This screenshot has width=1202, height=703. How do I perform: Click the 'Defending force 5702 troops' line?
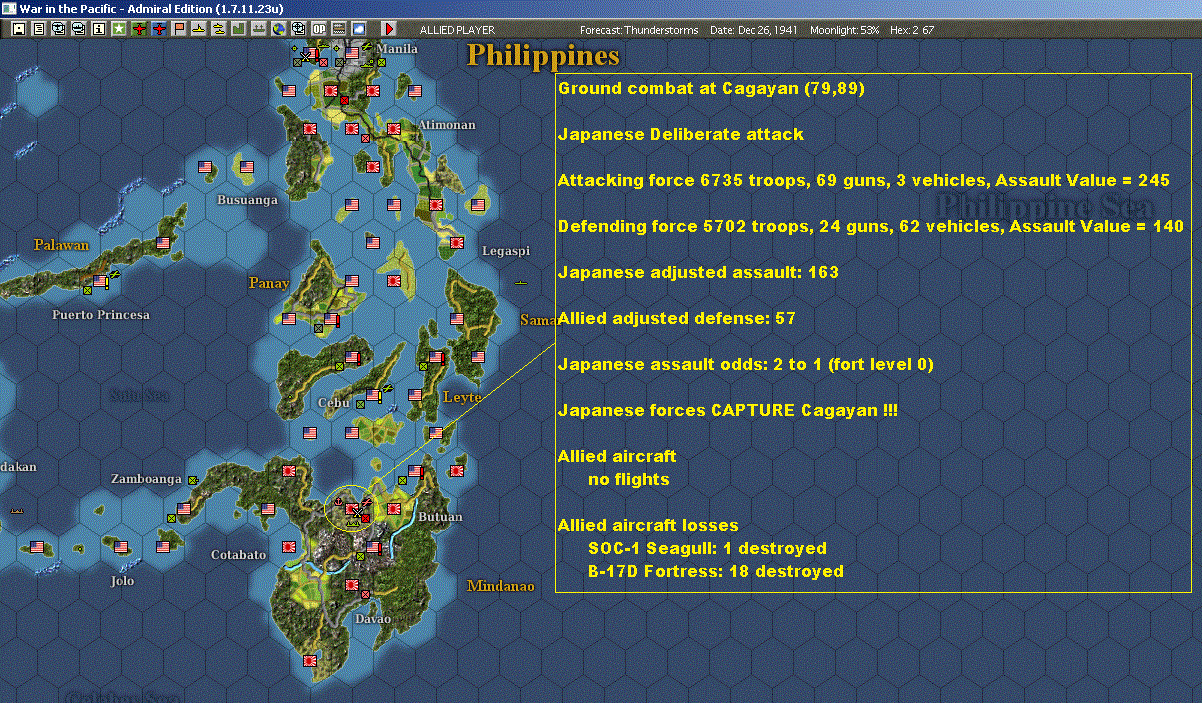coord(871,226)
